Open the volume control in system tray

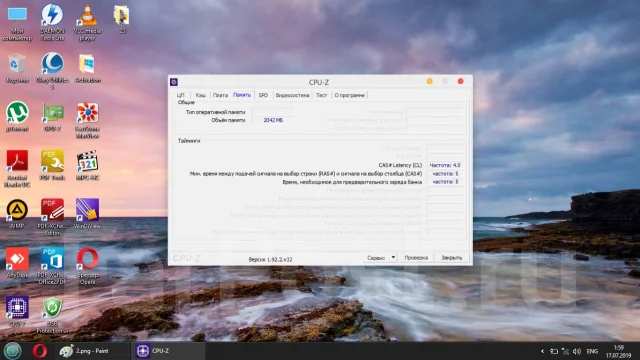point(577,351)
